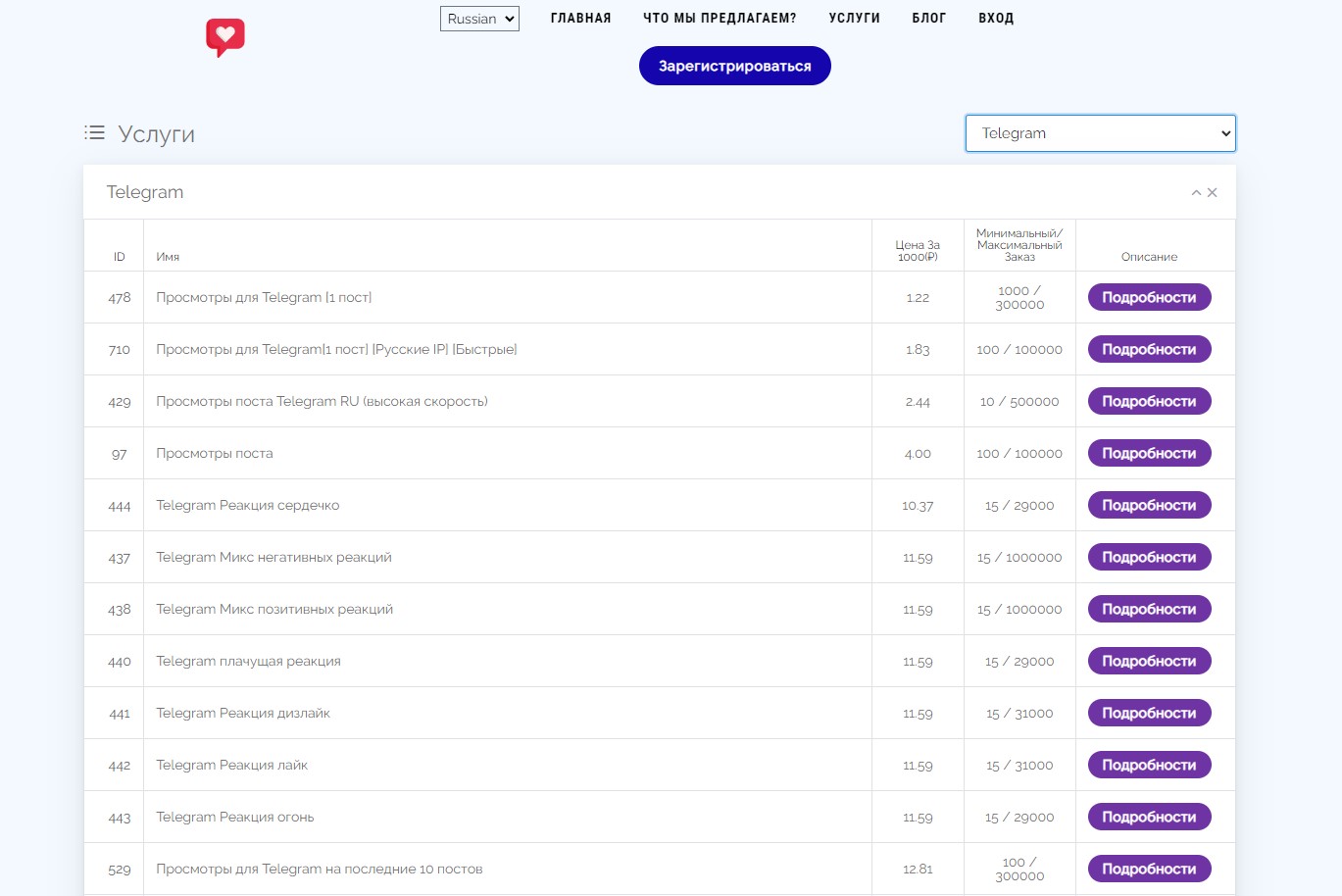The image size is (1342, 896).
Task: Click 'Telegram Реакция сердечко' text
Action: pyautogui.click(x=248, y=505)
